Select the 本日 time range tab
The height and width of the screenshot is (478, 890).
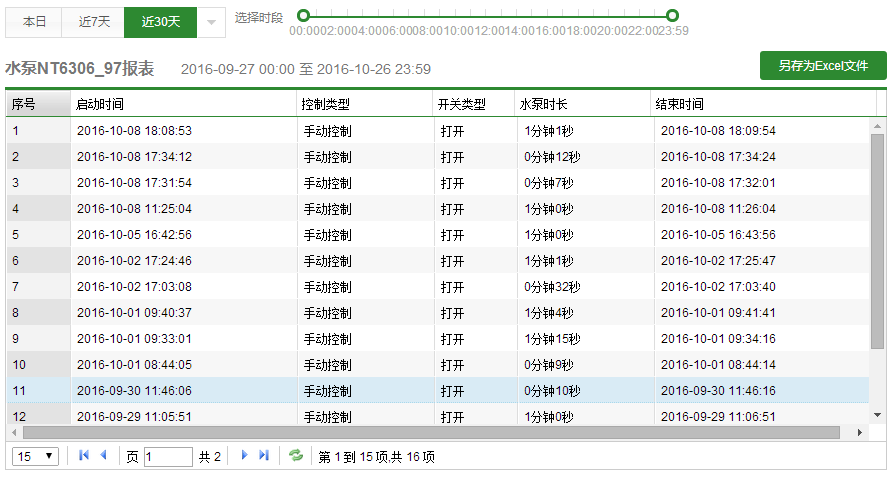click(34, 21)
